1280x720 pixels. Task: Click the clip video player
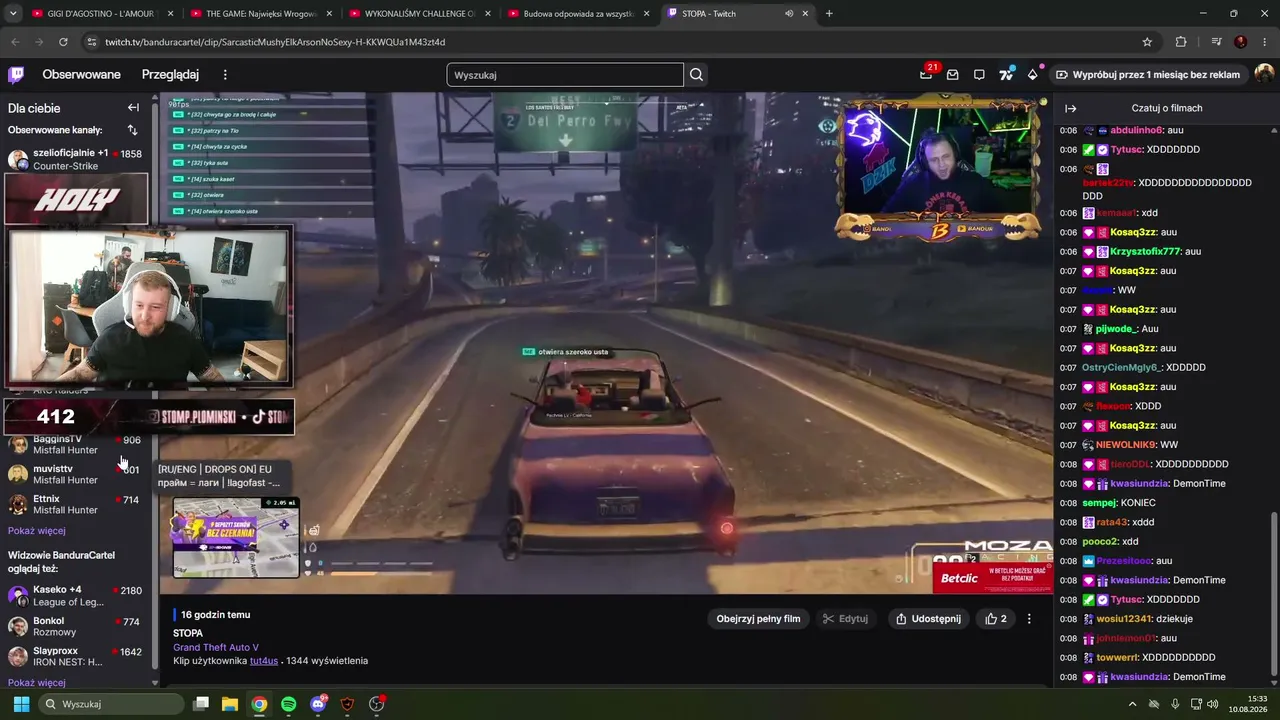pos(605,343)
